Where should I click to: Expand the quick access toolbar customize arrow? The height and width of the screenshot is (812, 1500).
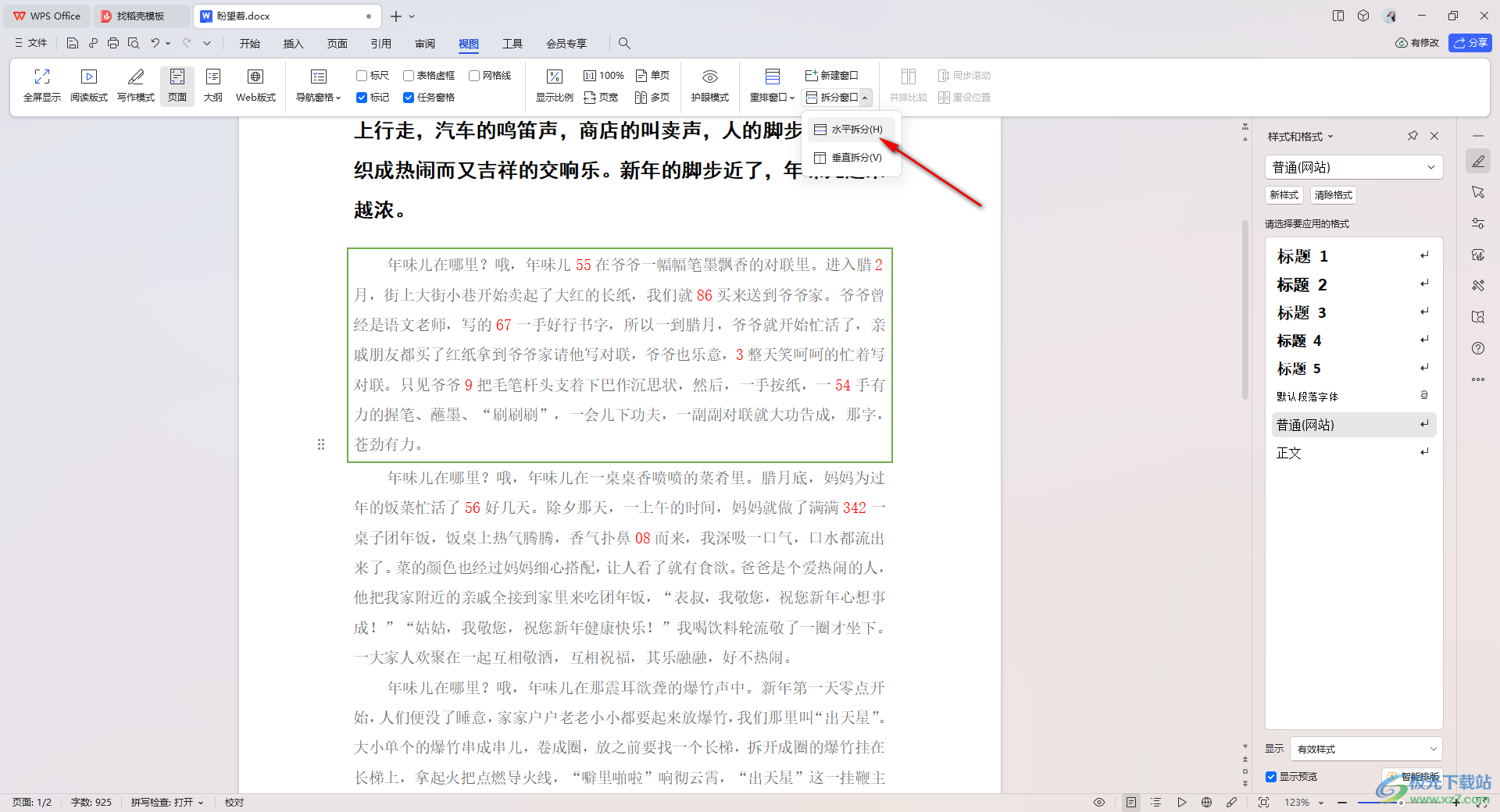coord(207,43)
